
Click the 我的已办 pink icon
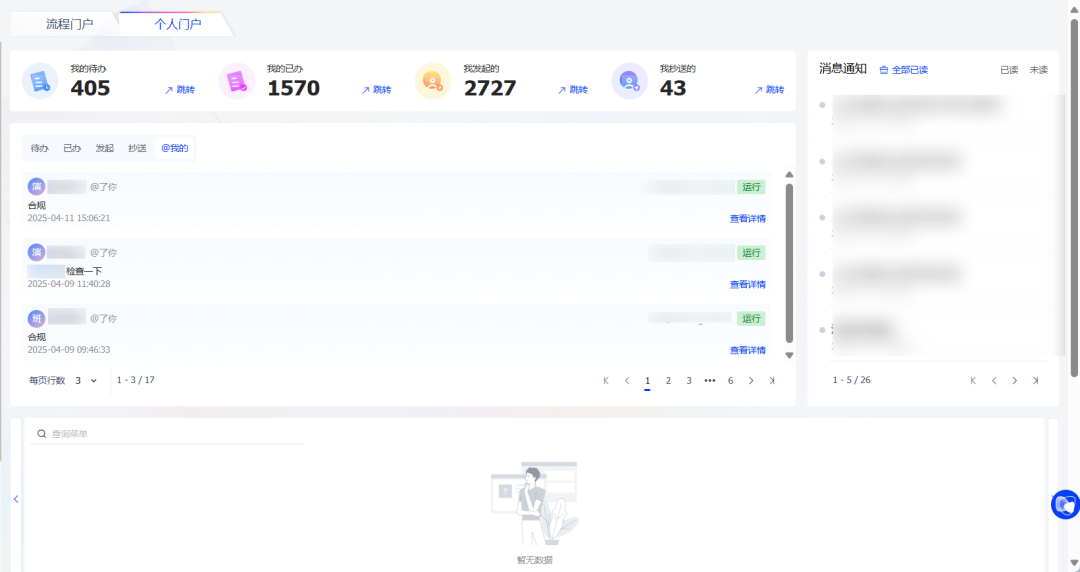(x=237, y=81)
